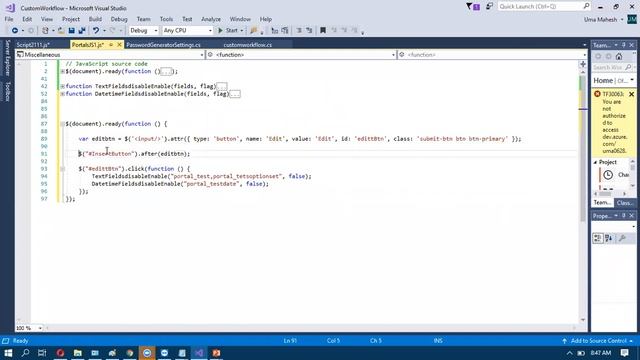Switch to the customworkflow.cs tab
The height and width of the screenshot is (360, 640).
click(248, 45)
